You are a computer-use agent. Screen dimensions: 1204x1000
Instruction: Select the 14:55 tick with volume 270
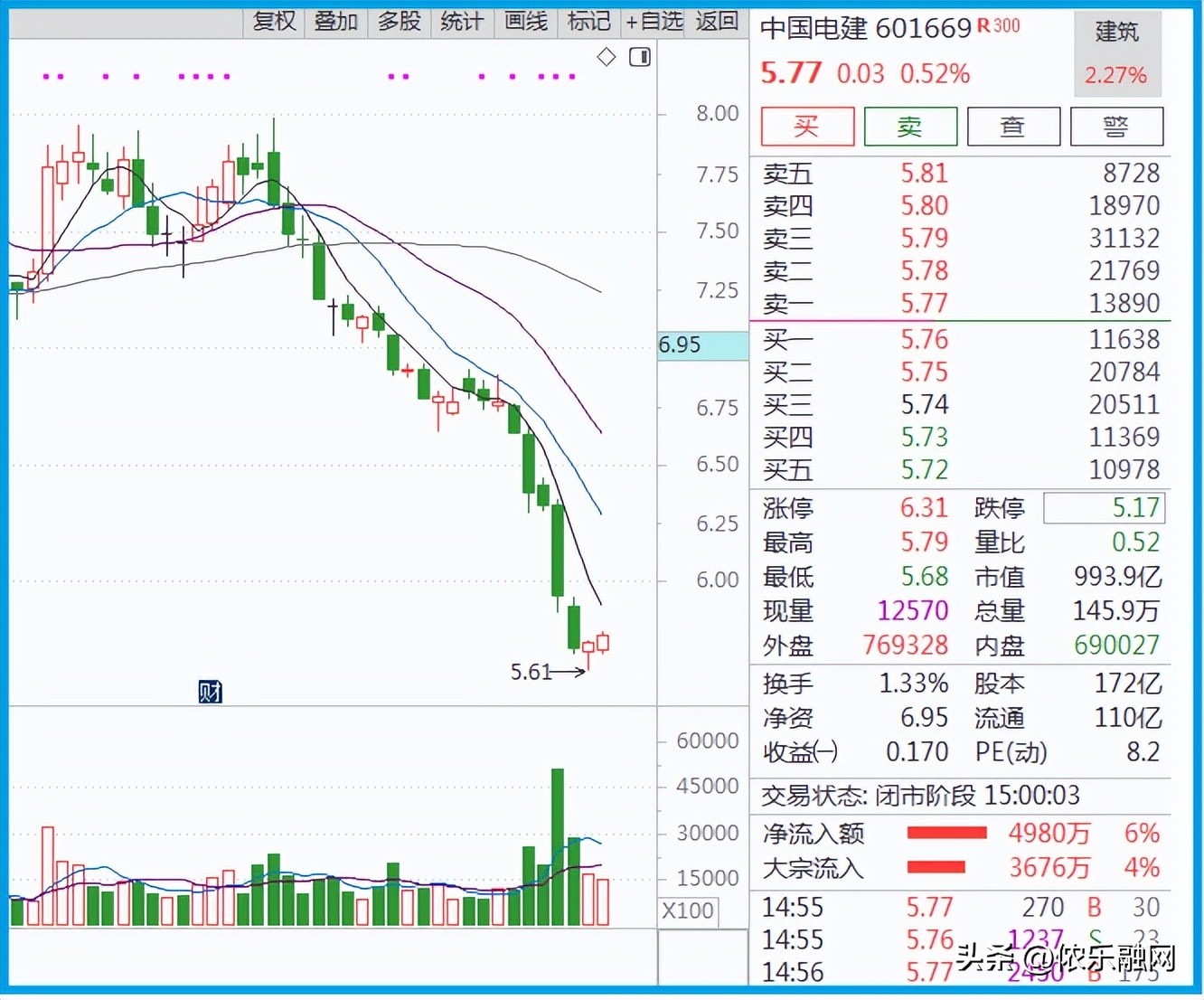tap(961, 907)
